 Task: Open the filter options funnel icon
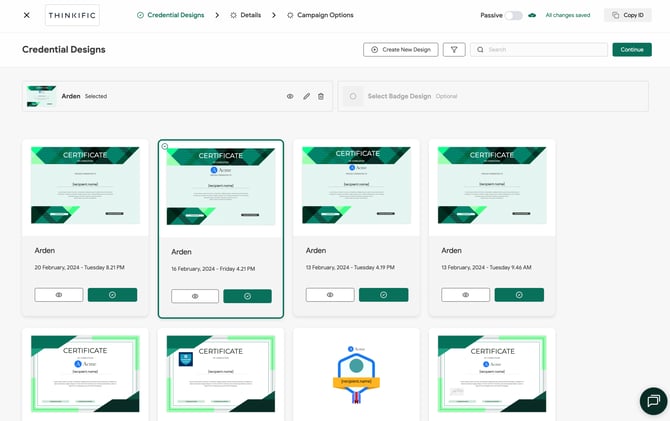[x=454, y=50]
